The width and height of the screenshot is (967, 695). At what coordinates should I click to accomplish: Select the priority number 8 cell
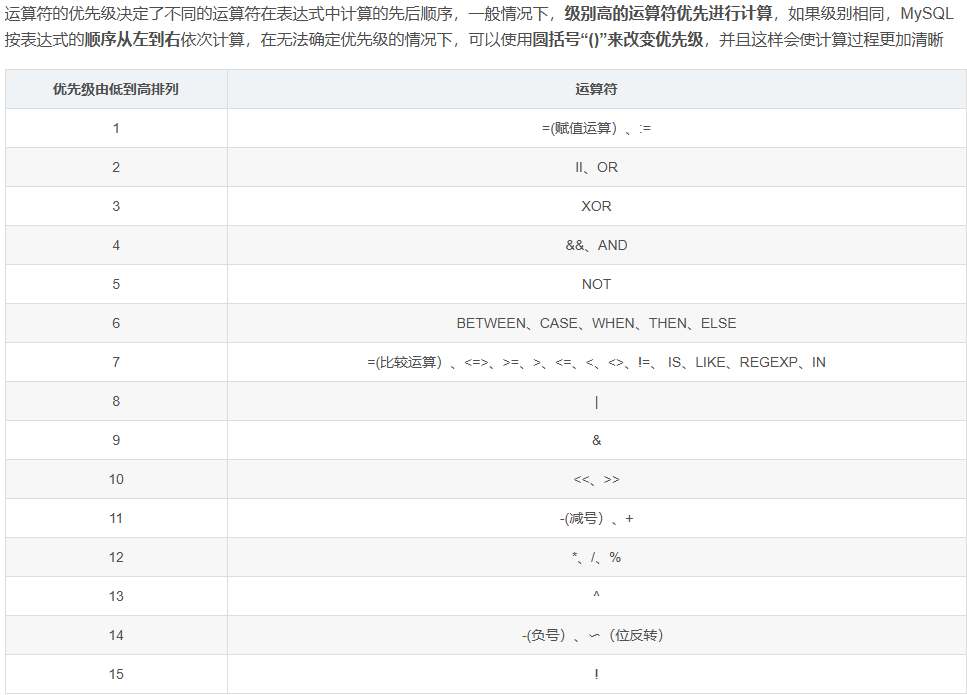click(116, 401)
